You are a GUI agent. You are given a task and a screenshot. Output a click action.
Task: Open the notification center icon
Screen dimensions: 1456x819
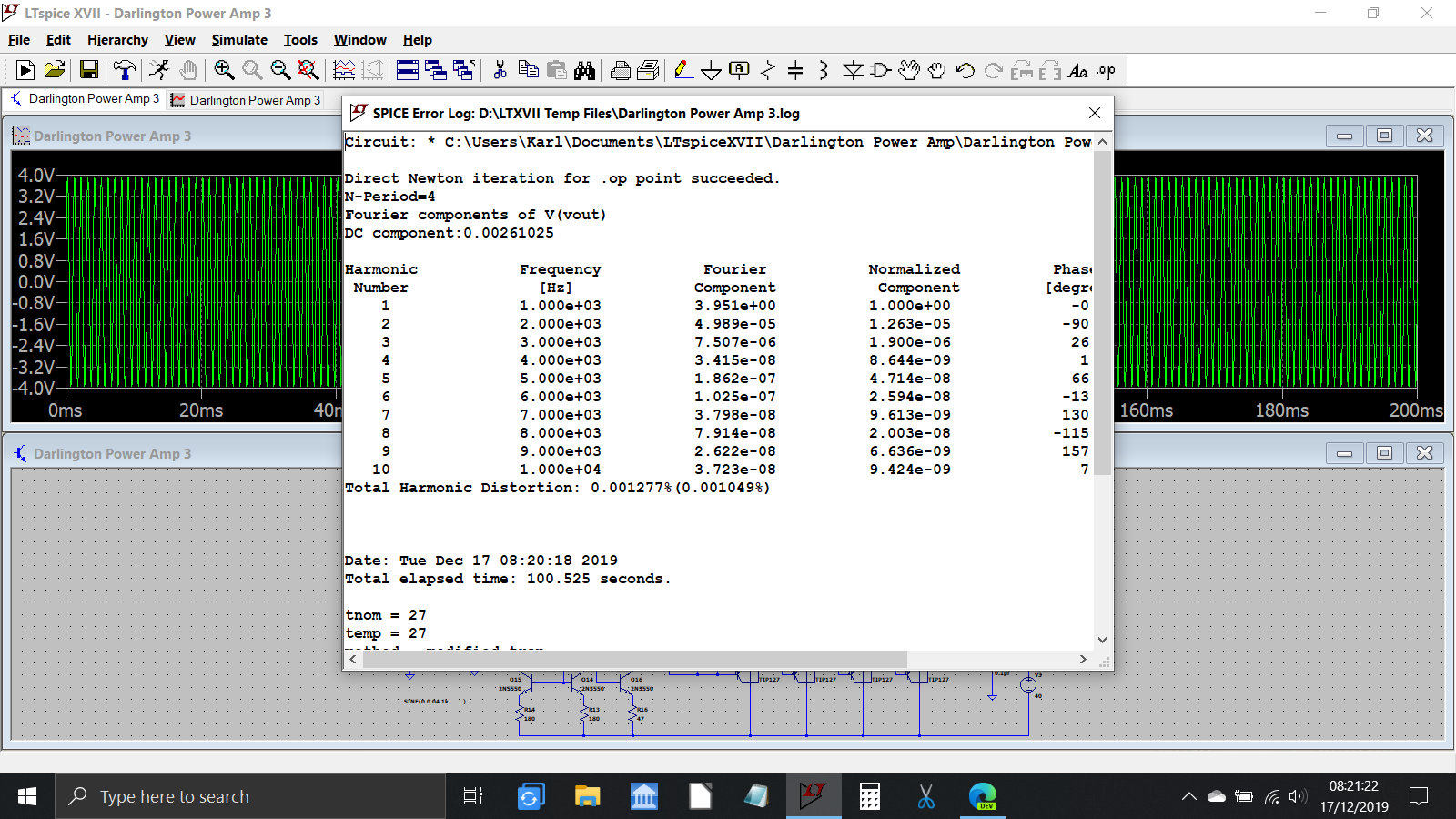point(1418,796)
